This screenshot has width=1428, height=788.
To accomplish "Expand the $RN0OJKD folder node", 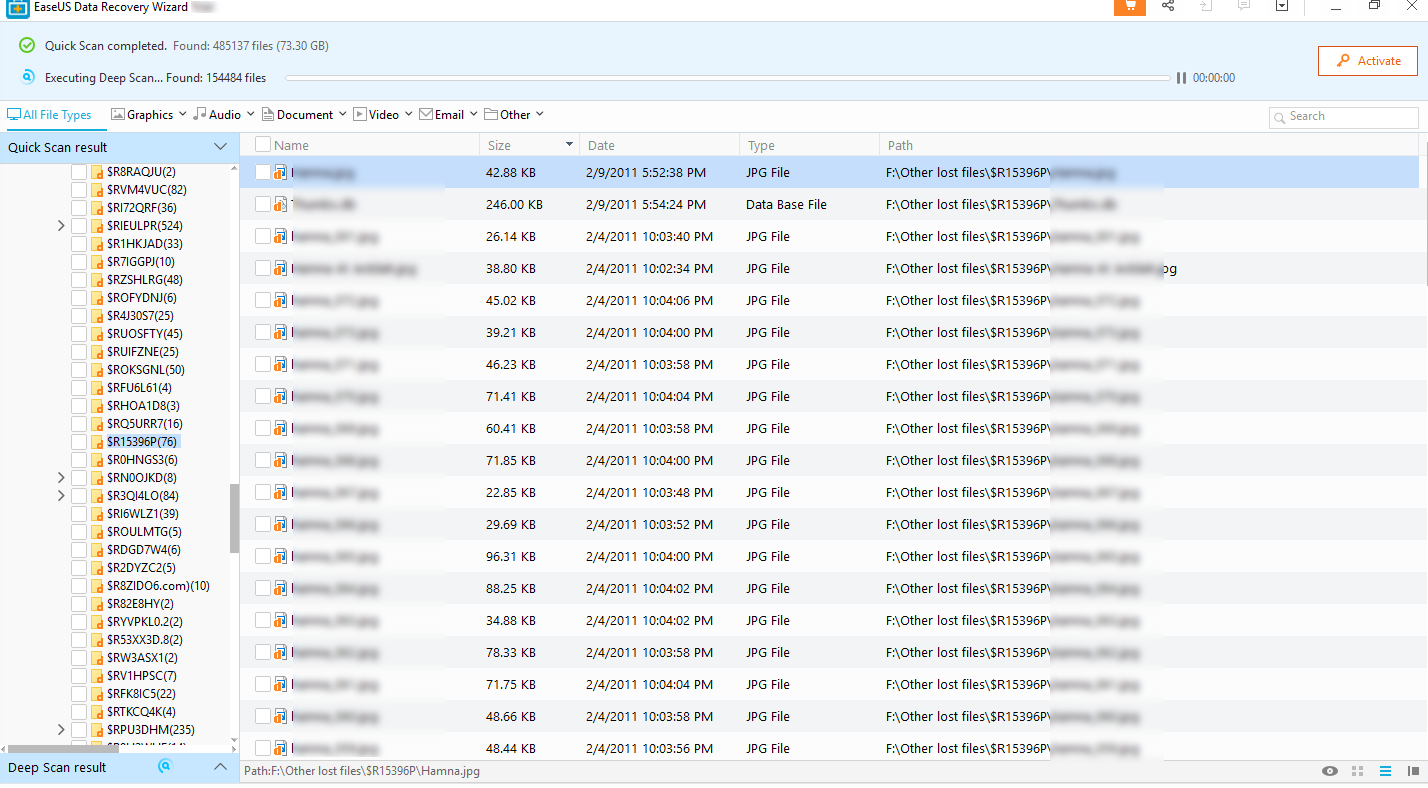I will coord(61,478).
